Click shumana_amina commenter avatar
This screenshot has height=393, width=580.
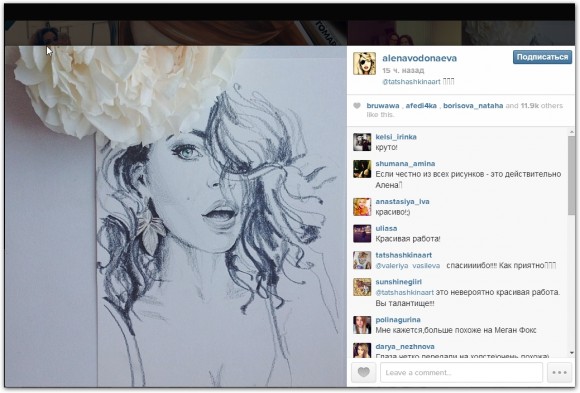point(362,169)
